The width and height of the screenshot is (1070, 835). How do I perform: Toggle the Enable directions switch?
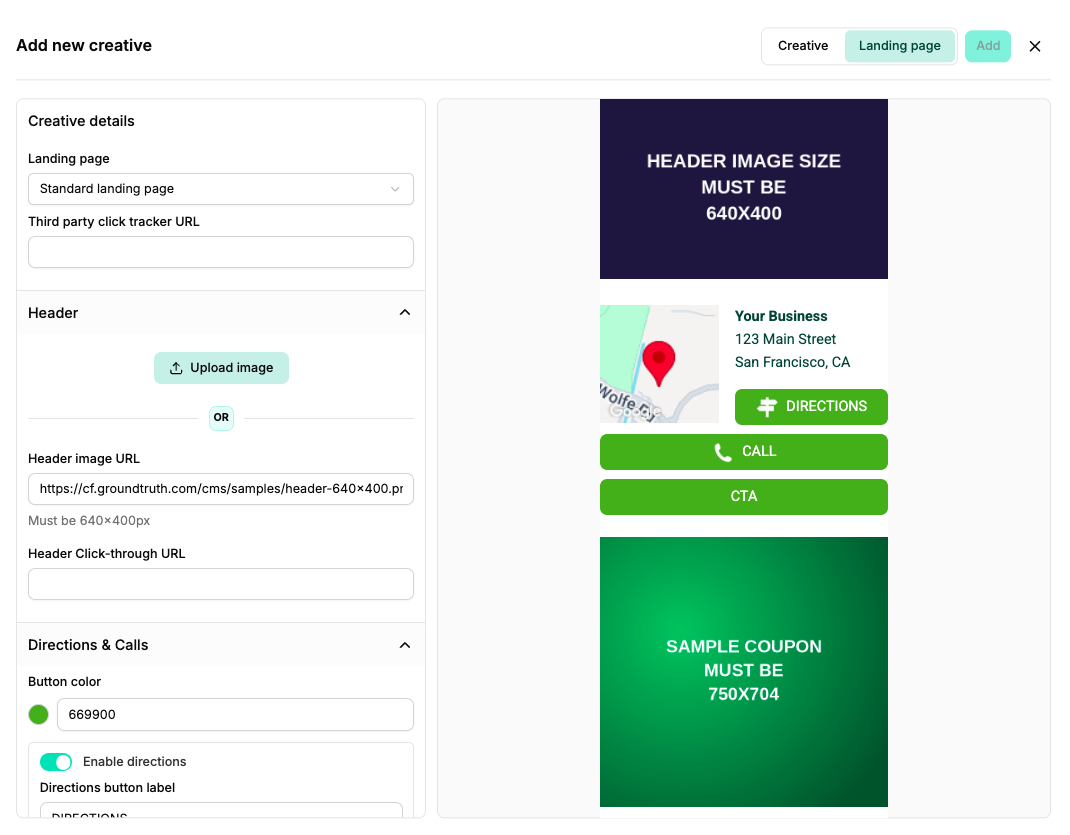click(x=56, y=762)
